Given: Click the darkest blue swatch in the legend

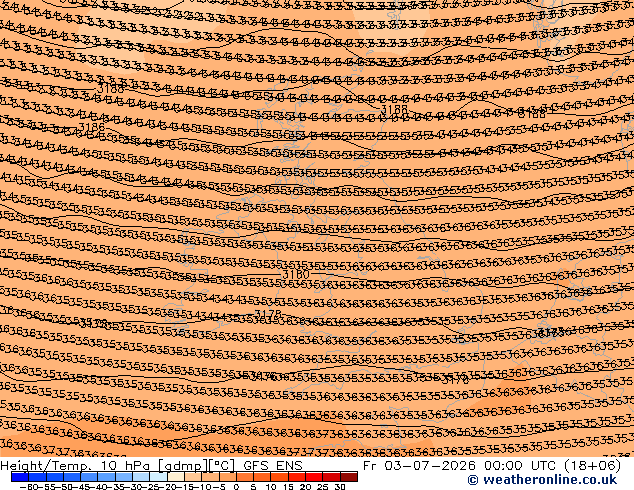Looking at the screenshot, I should coord(20,477).
